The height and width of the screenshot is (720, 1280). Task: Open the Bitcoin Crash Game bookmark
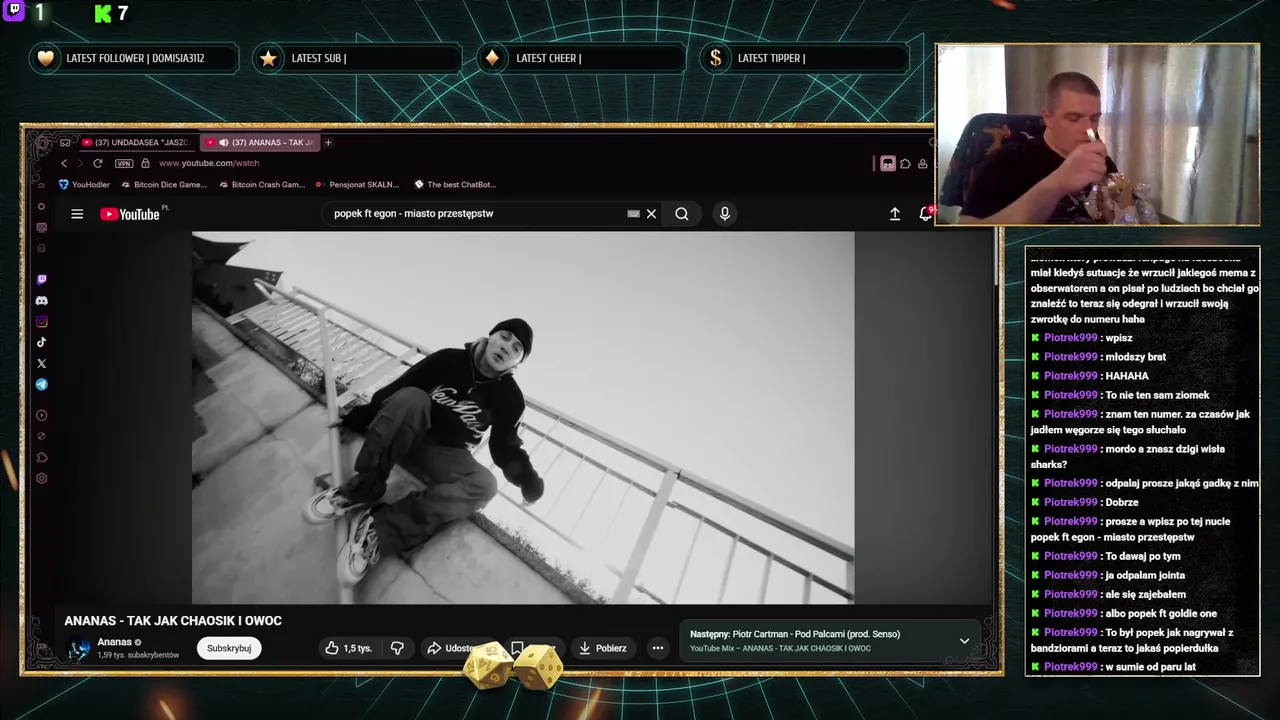[262, 184]
